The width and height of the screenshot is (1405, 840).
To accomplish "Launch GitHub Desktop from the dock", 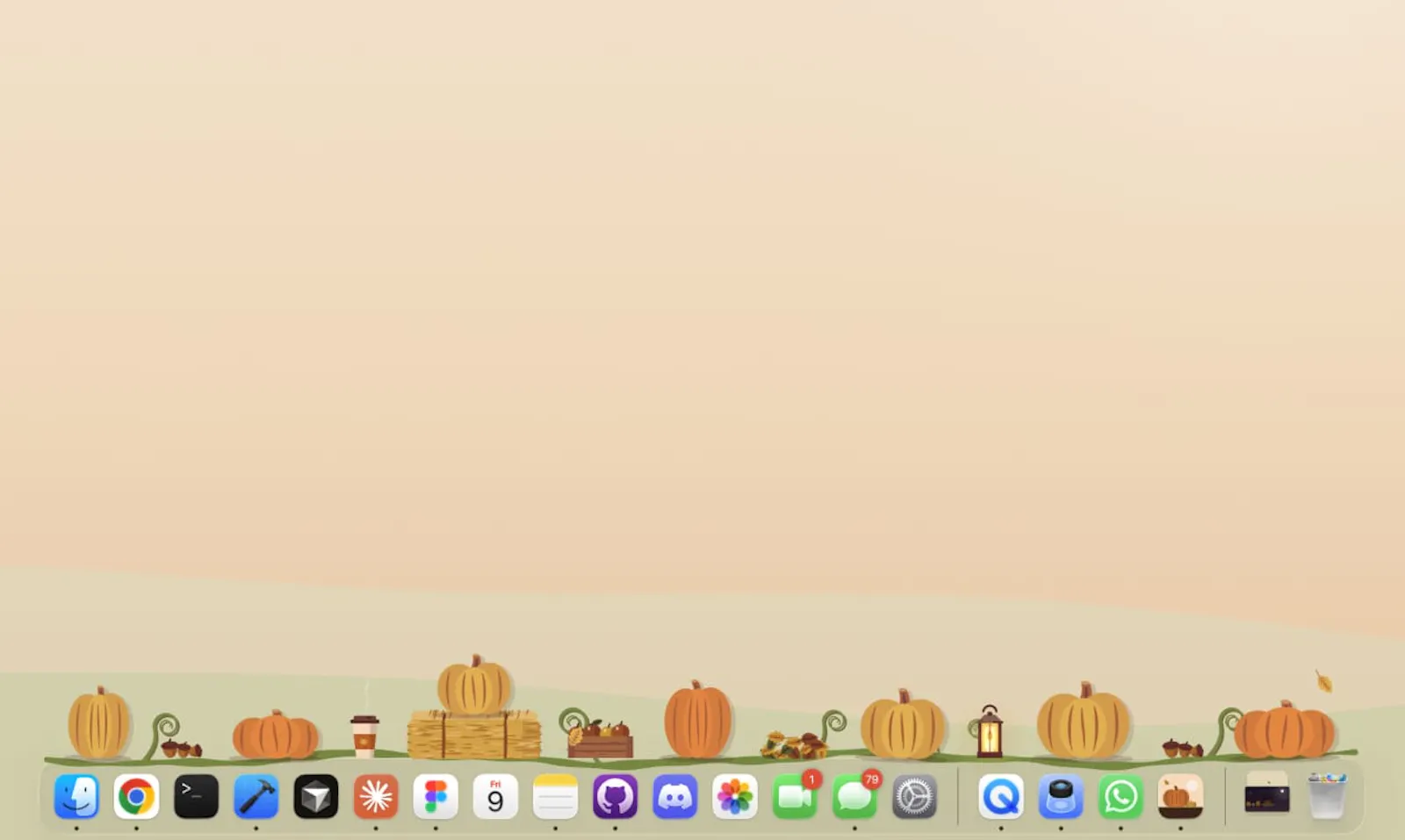I will [x=615, y=797].
